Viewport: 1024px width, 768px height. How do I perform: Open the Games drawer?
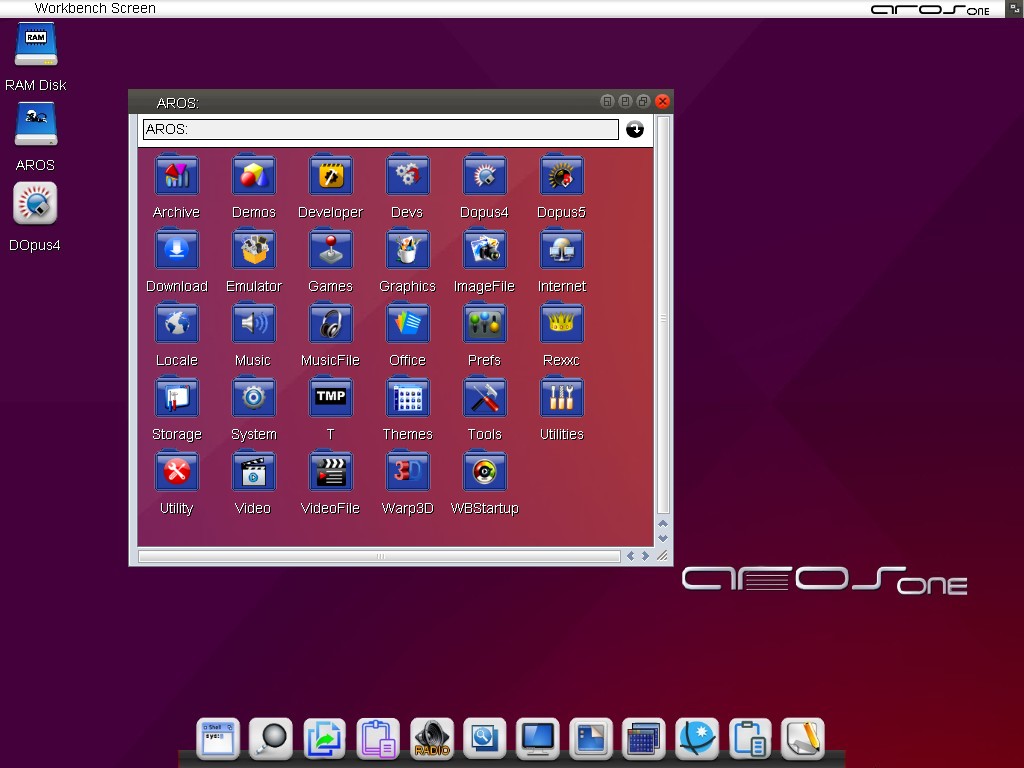pos(330,250)
